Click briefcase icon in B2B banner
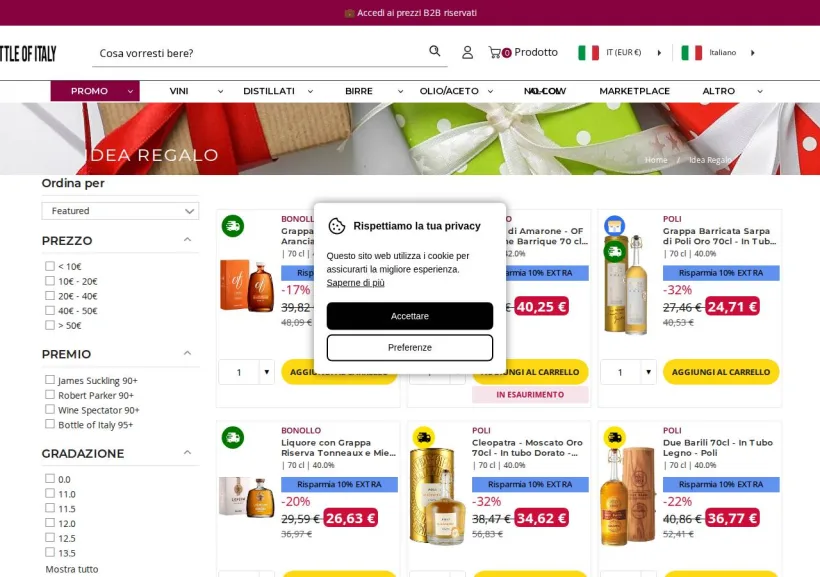Image resolution: width=820 pixels, height=577 pixels. click(349, 13)
